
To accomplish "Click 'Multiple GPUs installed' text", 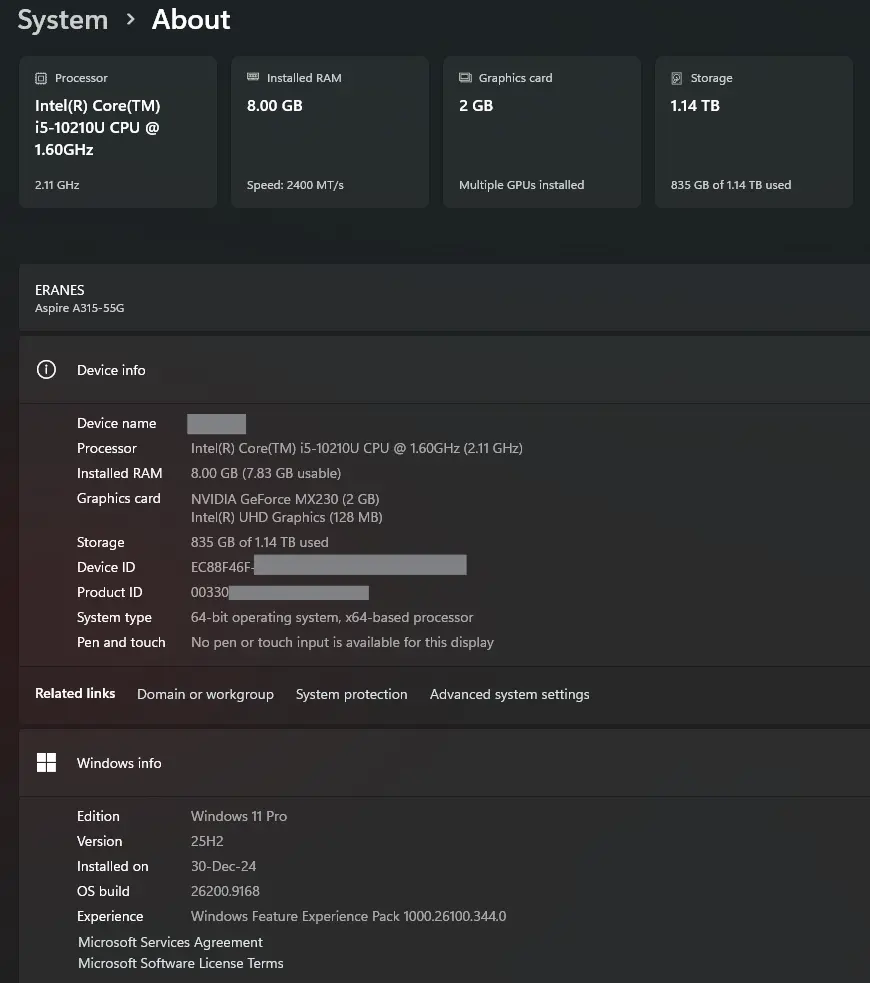I will [521, 185].
